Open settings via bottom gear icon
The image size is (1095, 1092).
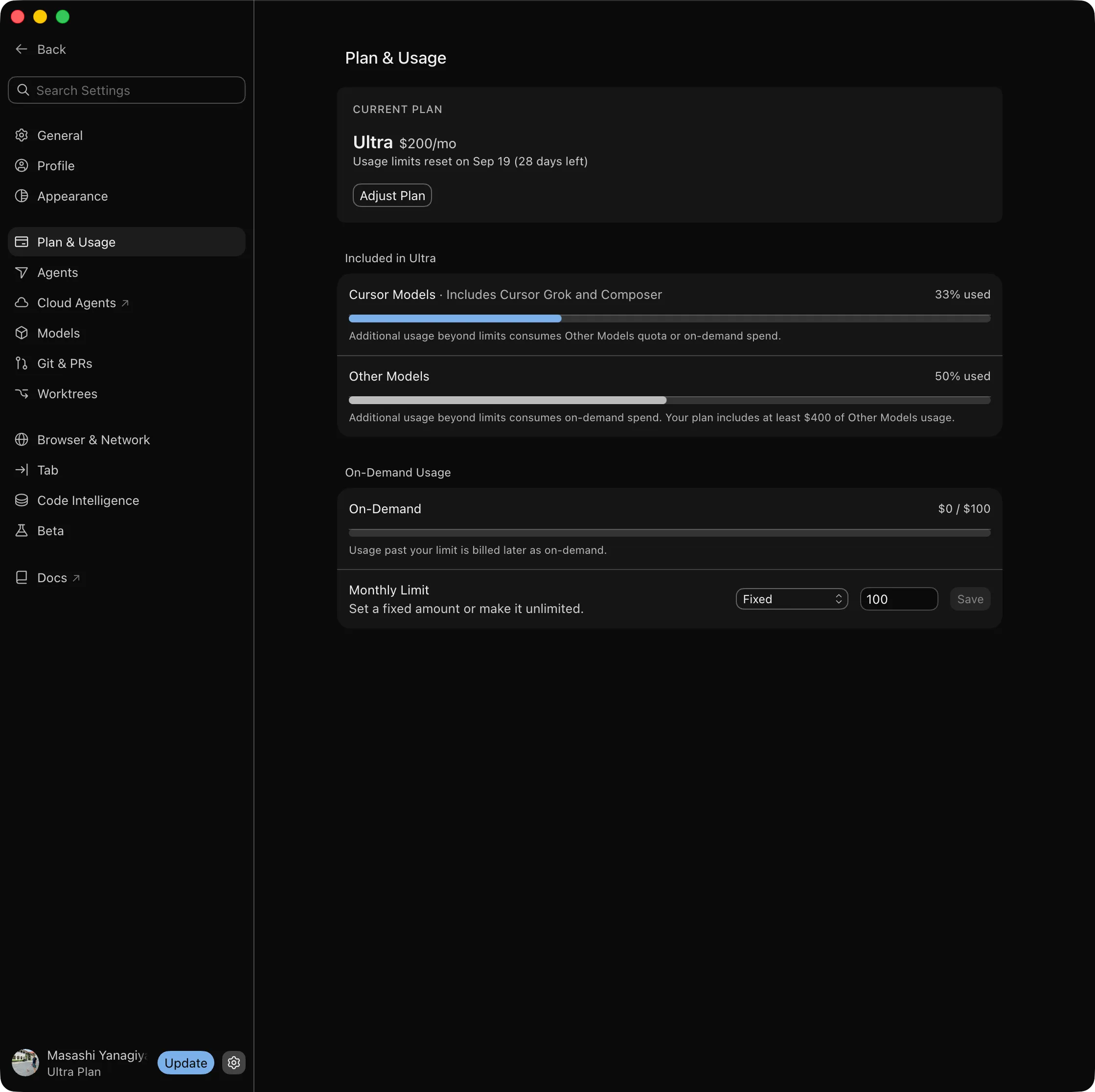click(x=233, y=1063)
